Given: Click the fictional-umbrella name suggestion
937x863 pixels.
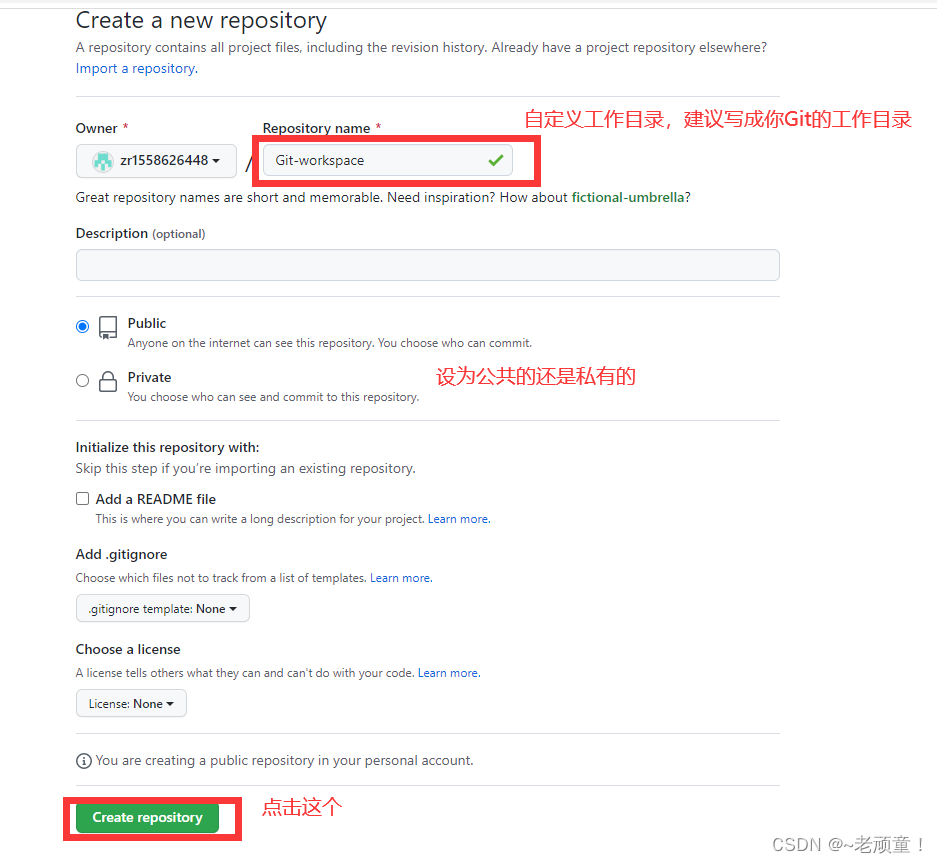Looking at the screenshot, I should point(627,197).
